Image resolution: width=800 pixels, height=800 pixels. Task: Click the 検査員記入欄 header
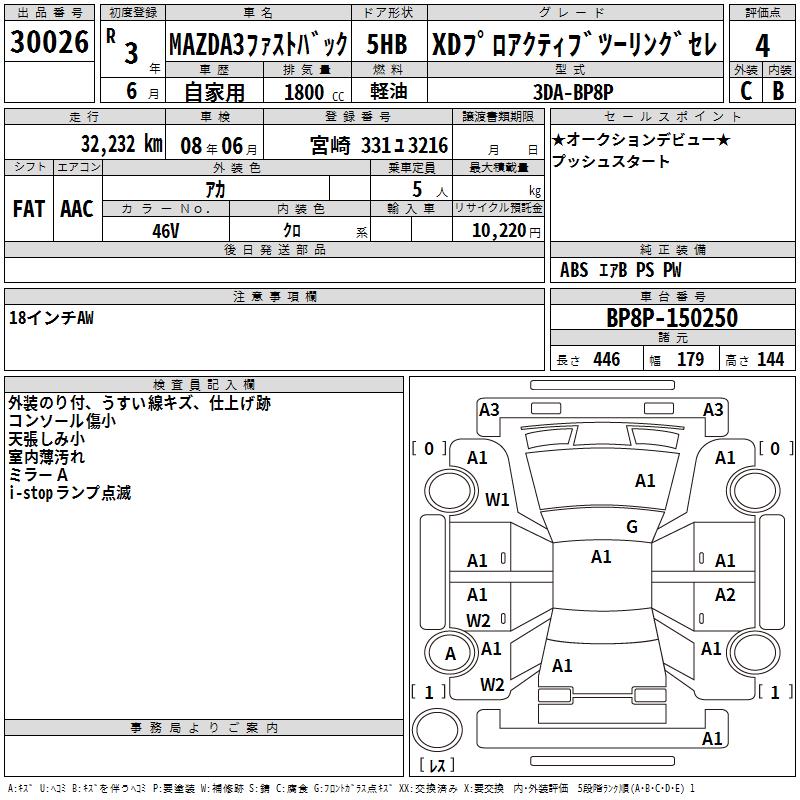point(204,385)
